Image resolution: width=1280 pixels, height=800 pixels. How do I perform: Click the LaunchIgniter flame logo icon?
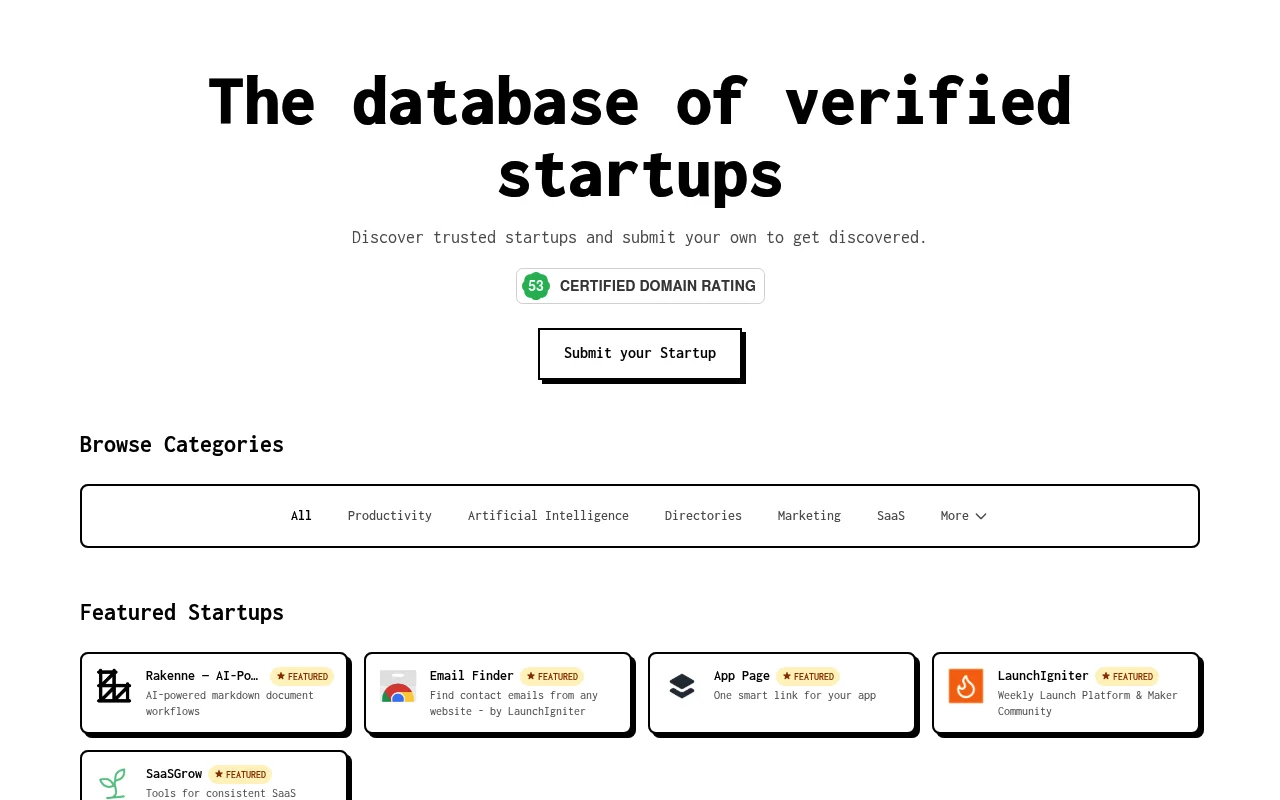point(965,686)
